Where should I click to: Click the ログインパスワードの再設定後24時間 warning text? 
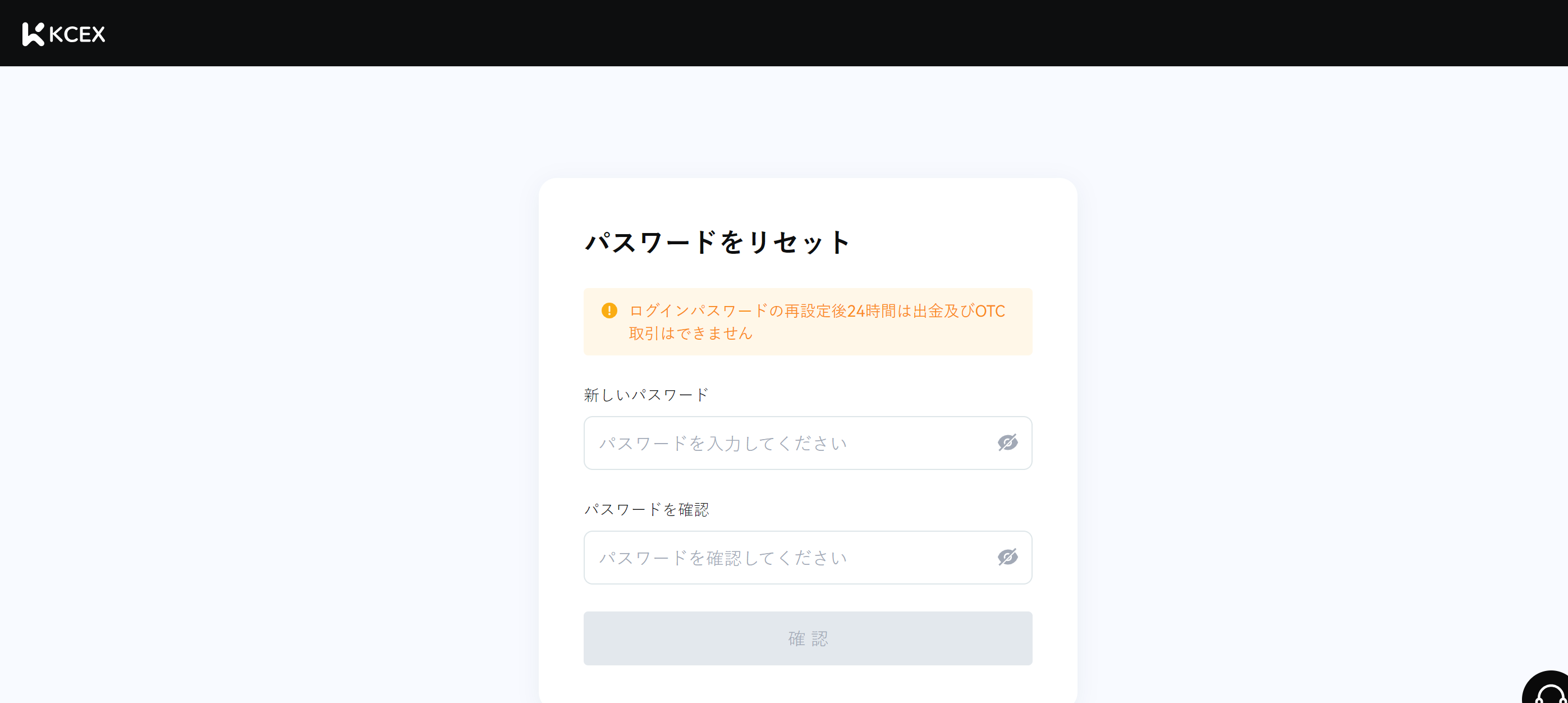click(816, 311)
